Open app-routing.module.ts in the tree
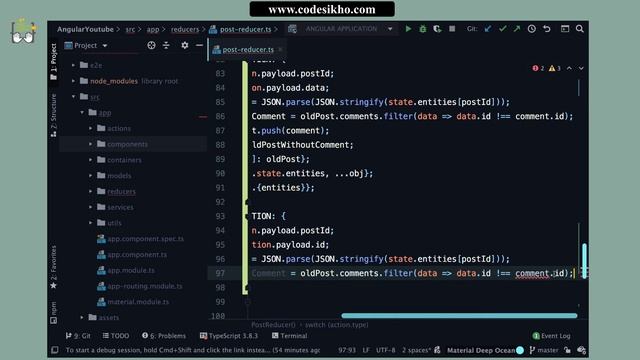Viewport: 640px width, 360px height. pos(144,286)
